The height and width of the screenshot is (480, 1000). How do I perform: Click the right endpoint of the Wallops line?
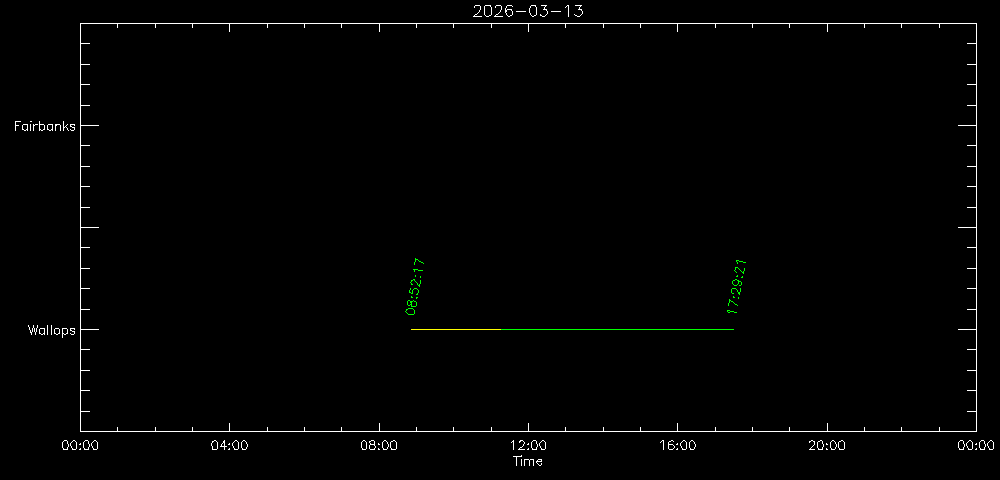coord(733,329)
